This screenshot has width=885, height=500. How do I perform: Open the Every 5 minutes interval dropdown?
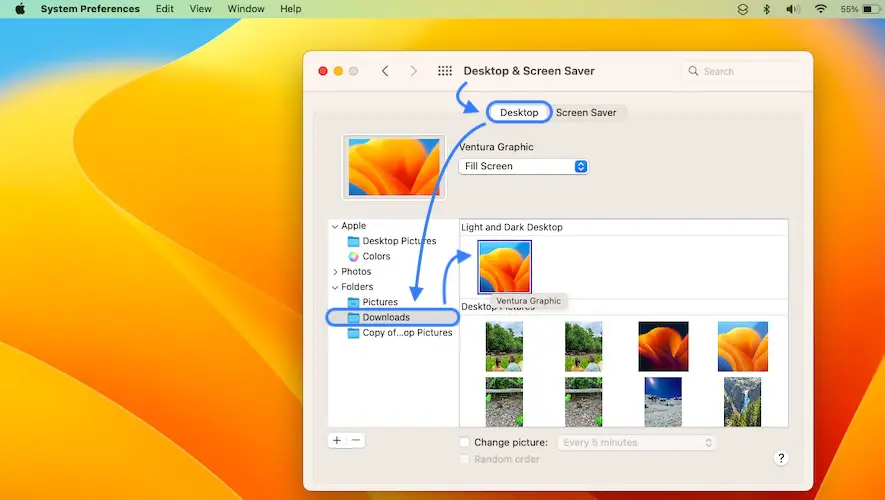point(637,442)
